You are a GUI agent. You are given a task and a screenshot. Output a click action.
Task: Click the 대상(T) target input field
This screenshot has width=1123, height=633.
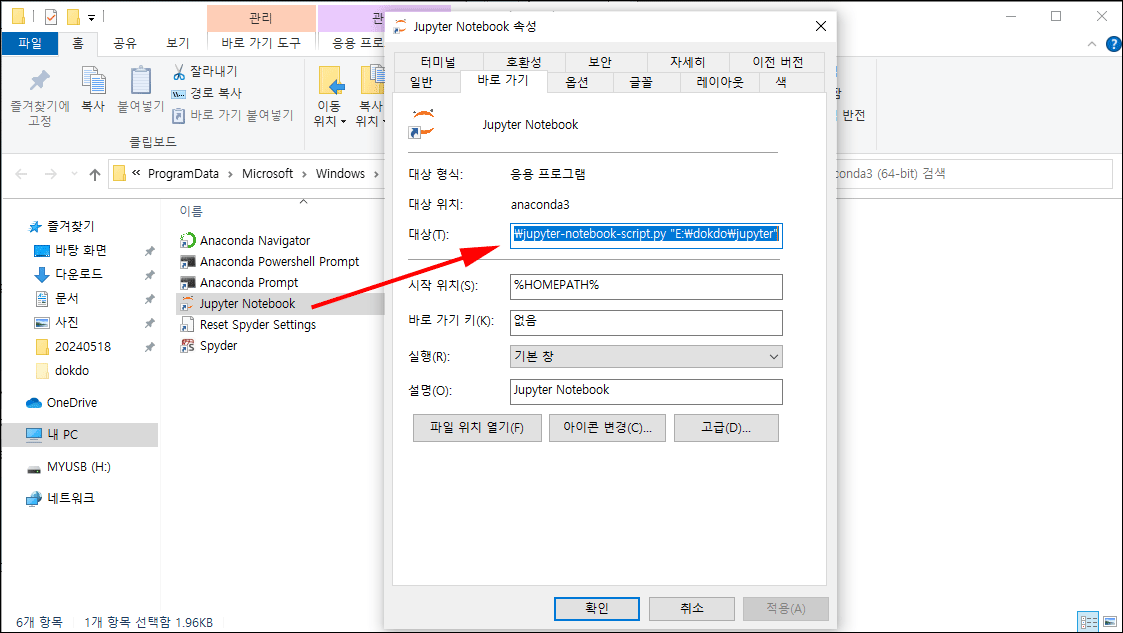(x=646, y=236)
